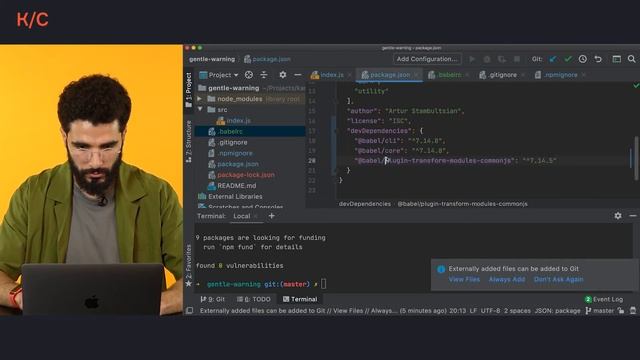
Task: Click the Add Configuration button
Action: point(427,59)
